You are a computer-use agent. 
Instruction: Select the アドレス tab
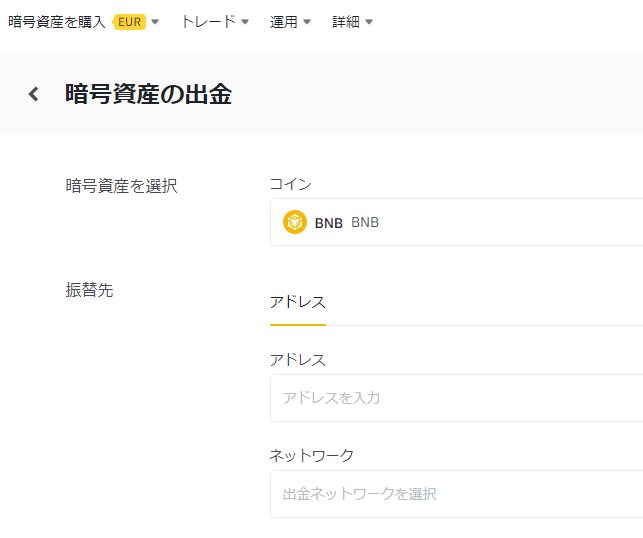pyautogui.click(x=298, y=303)
